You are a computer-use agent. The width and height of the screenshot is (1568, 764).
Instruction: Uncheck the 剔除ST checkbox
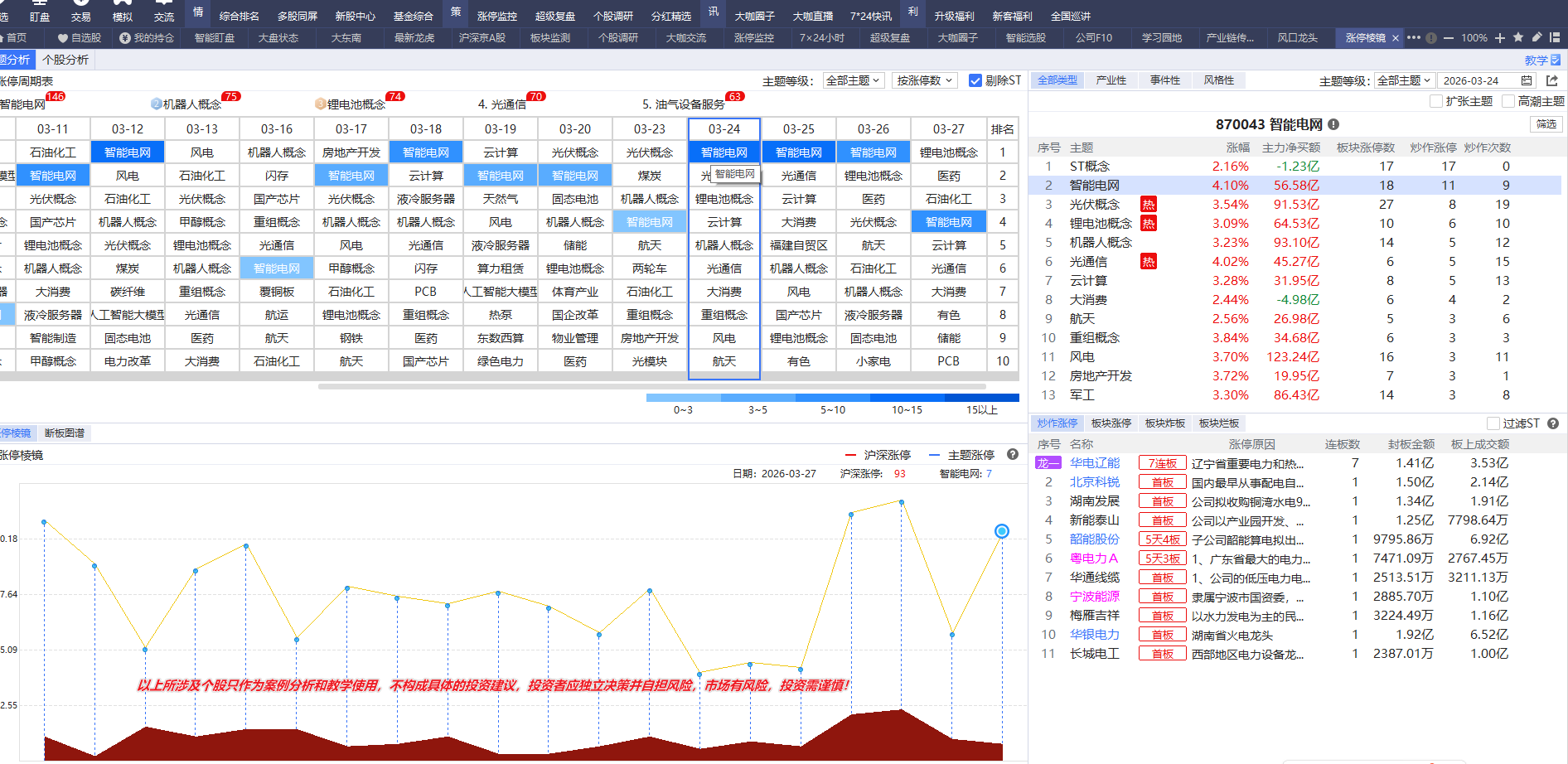975,80
